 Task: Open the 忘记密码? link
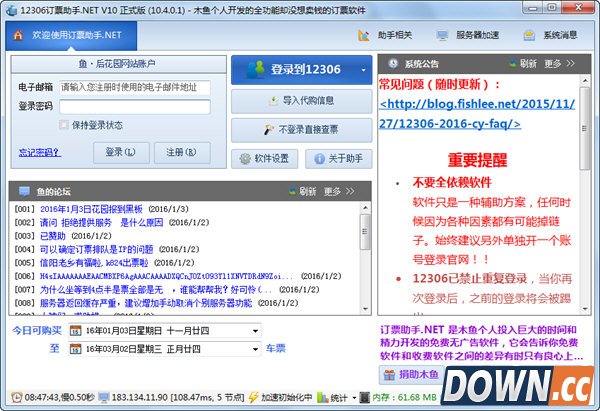pos(40,152)
